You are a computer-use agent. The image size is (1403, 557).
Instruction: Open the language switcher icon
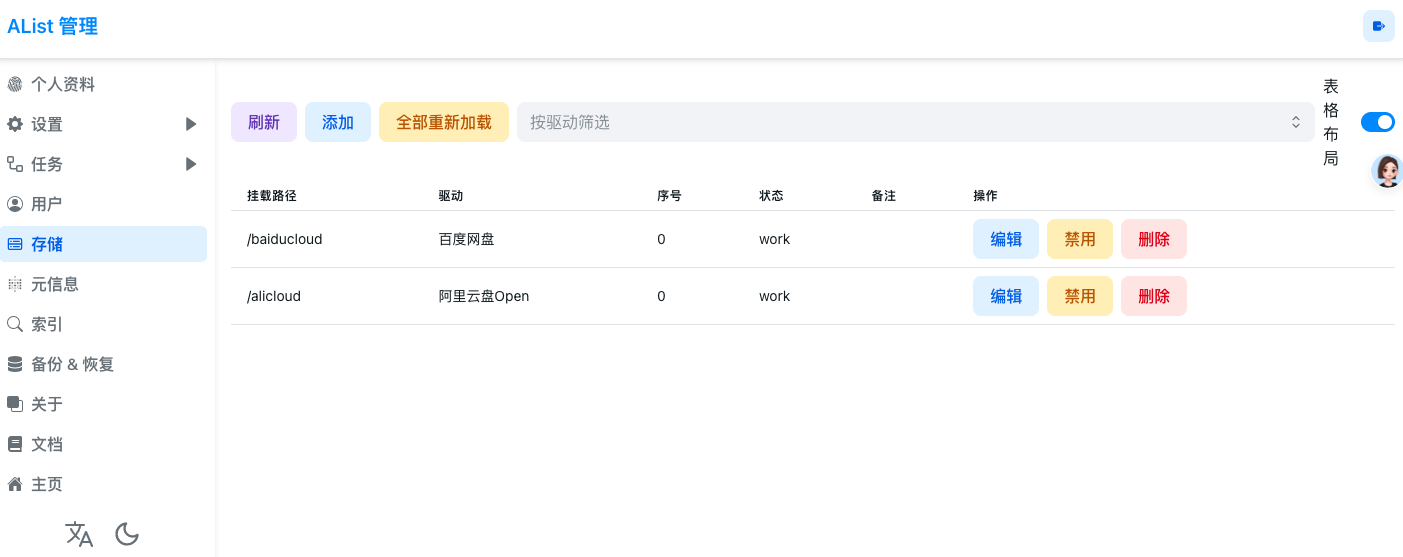coord(79,534)
